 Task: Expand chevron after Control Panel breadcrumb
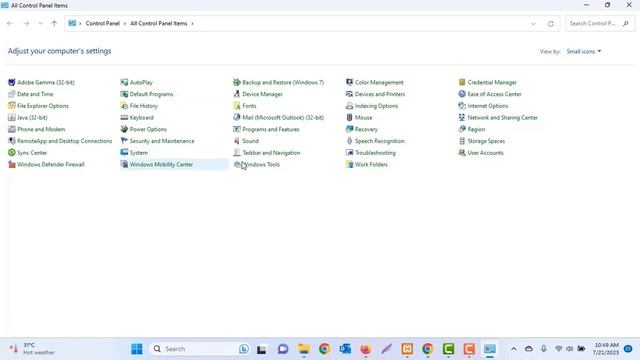point(125,24)
